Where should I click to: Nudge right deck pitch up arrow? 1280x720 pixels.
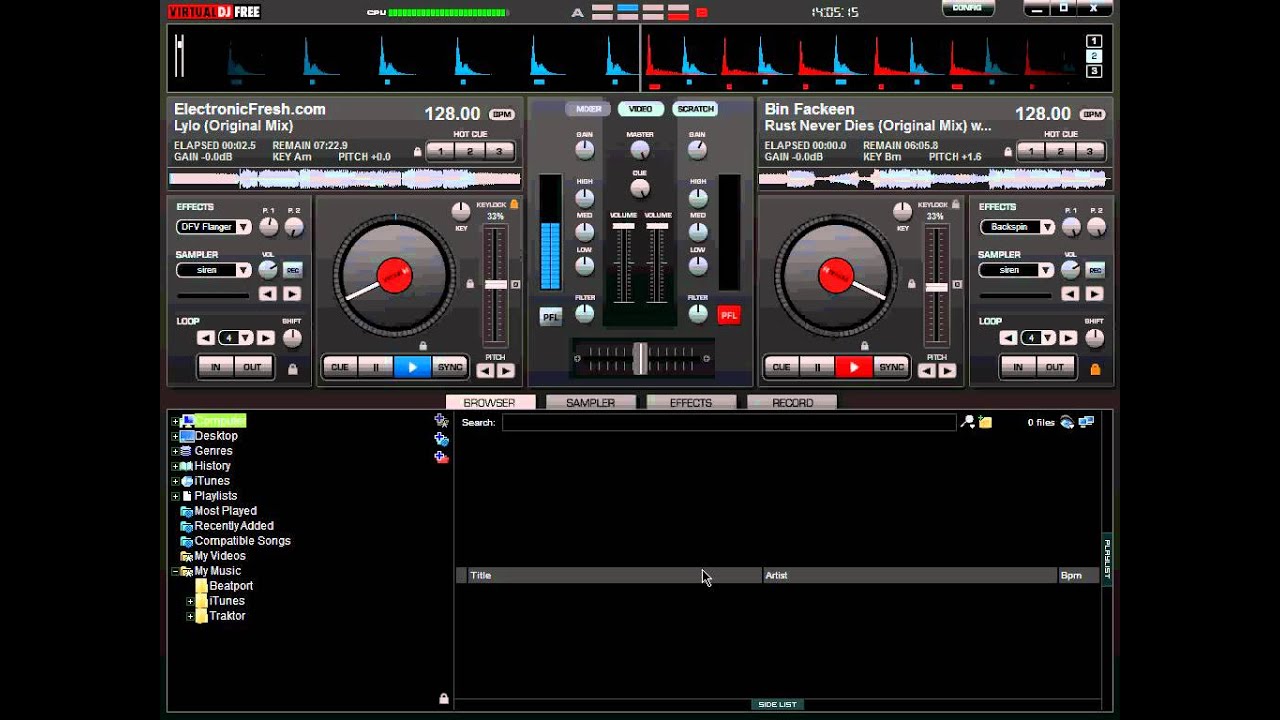tap(947, 371)
